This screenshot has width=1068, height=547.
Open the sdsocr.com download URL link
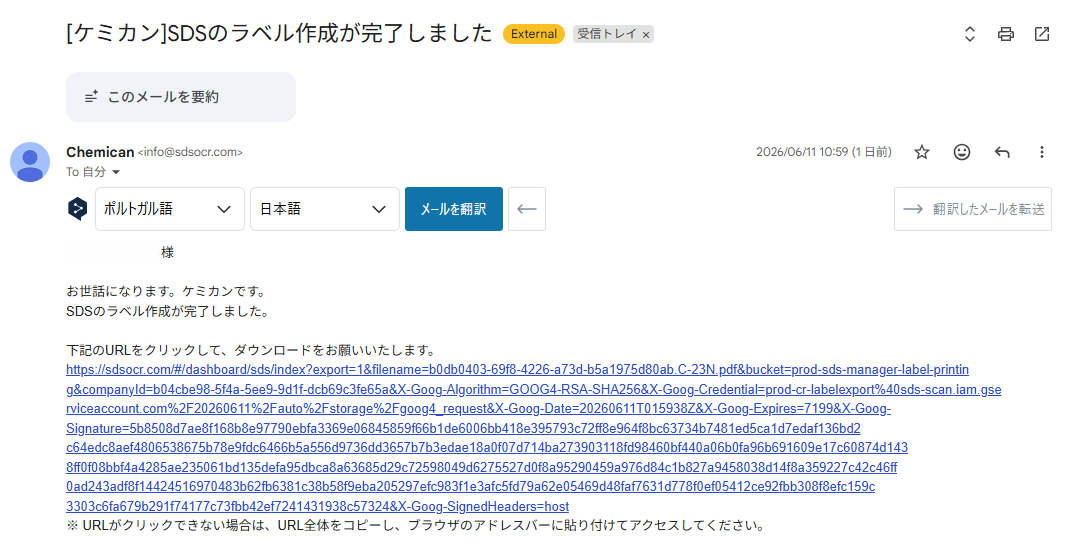pyautogui.click(x=533, y=438)
